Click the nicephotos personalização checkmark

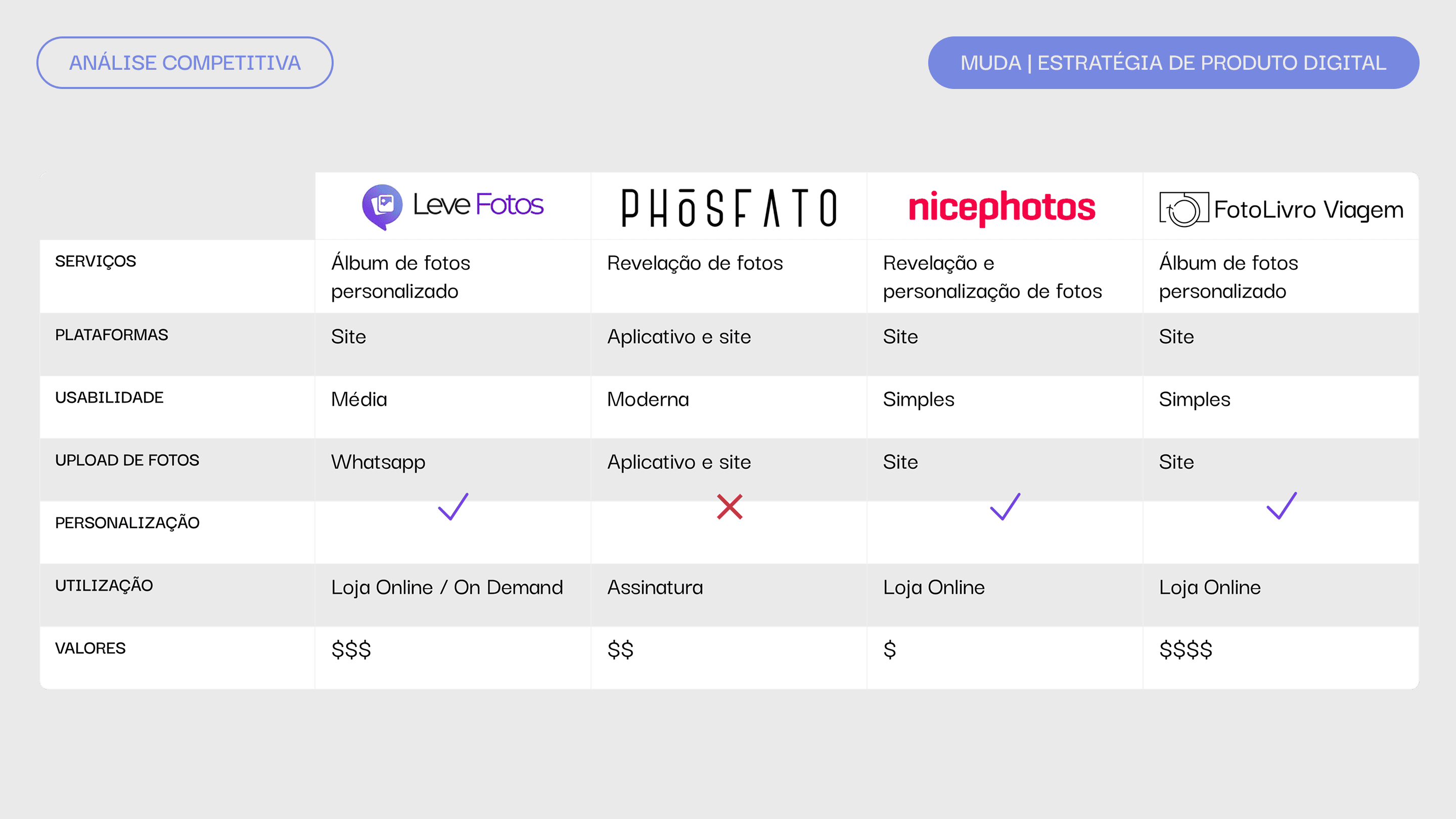point(1005,506)
